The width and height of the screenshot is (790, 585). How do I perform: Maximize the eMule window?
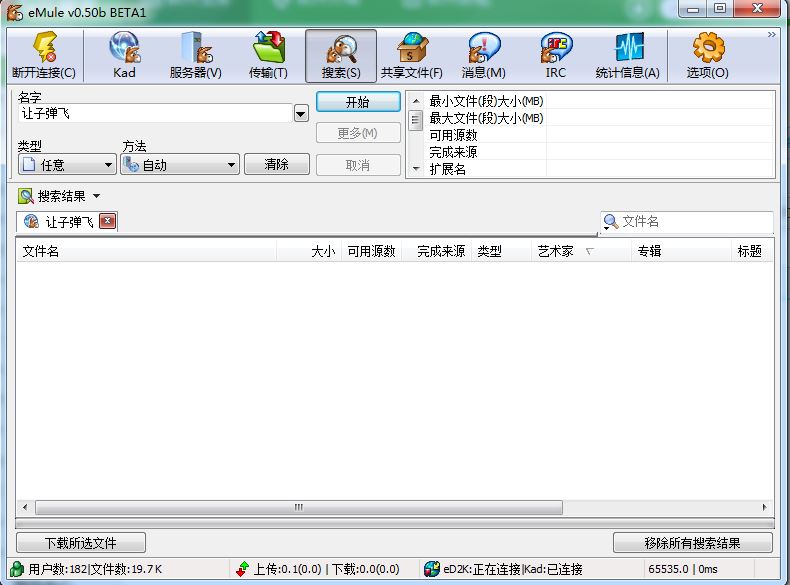(720, 9)
